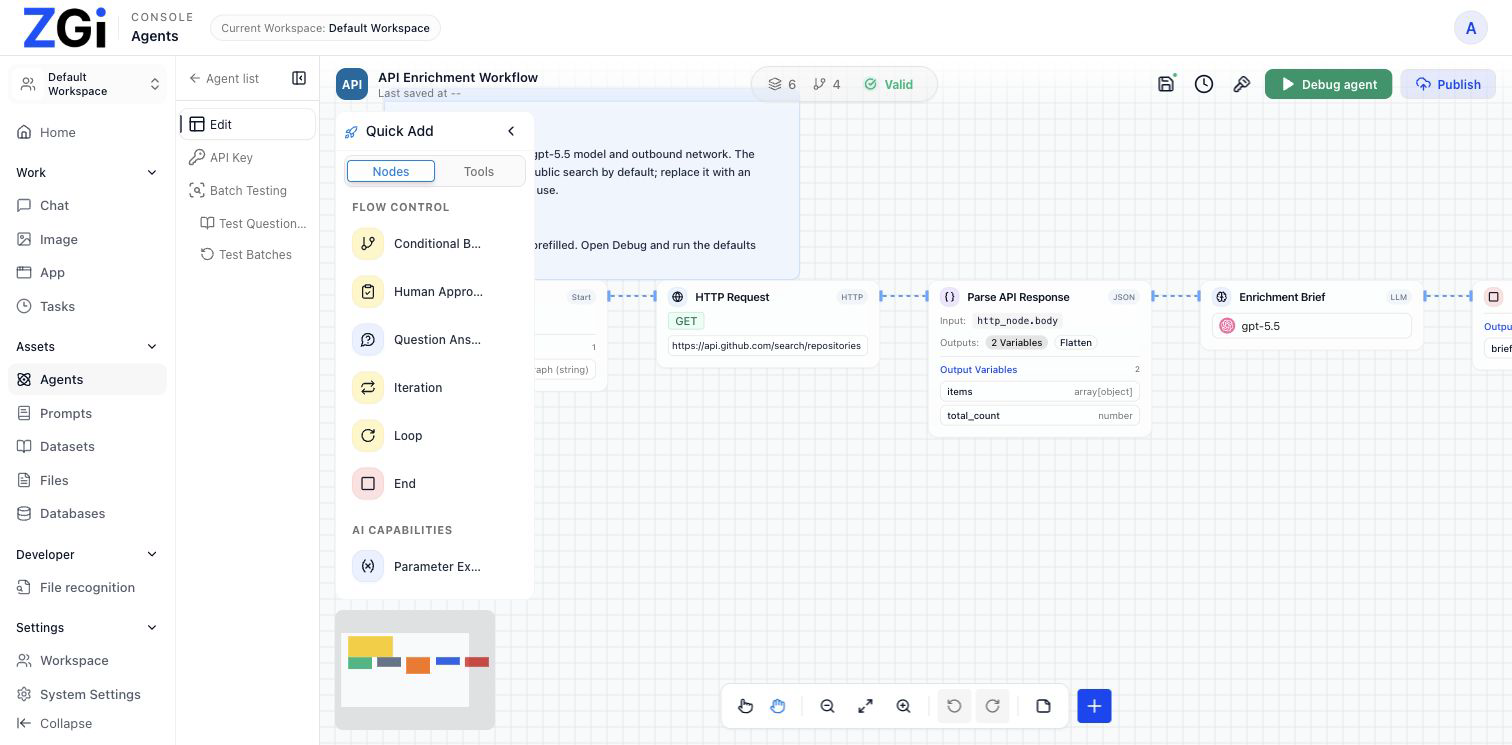
Task: Collapse the Work section
Action: (152, 173)
